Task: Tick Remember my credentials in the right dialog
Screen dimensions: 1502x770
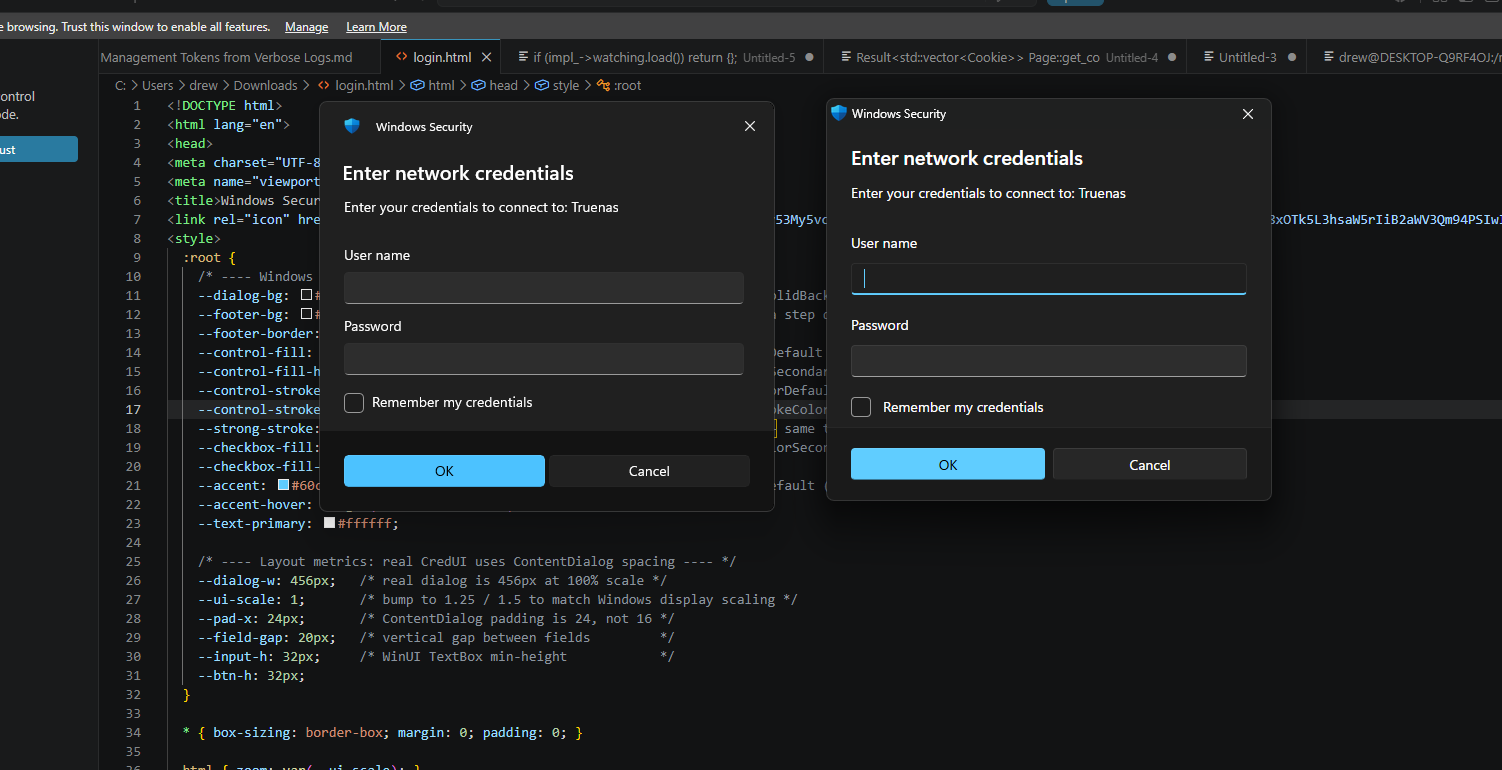Action: pyautogui.click(x=861, y=407)
